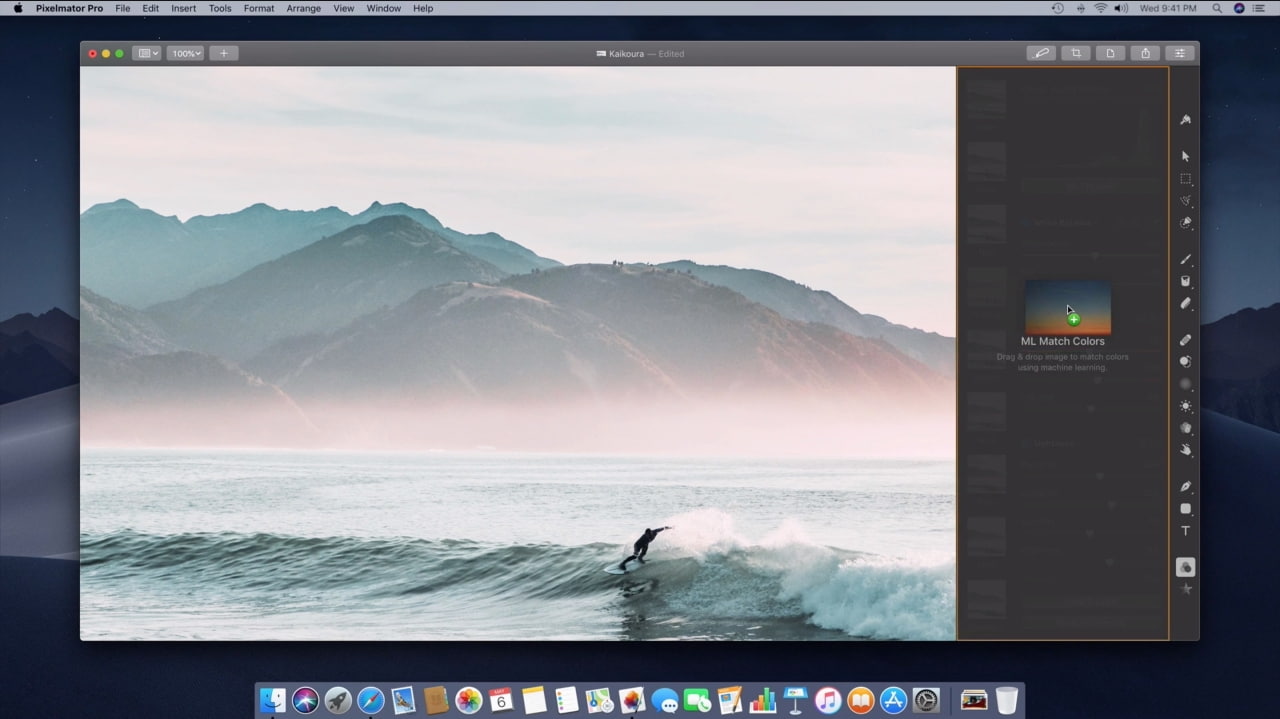Select the Paint brush tool
Viewport: 1280px width, 719px height.
pos(1186,259)
